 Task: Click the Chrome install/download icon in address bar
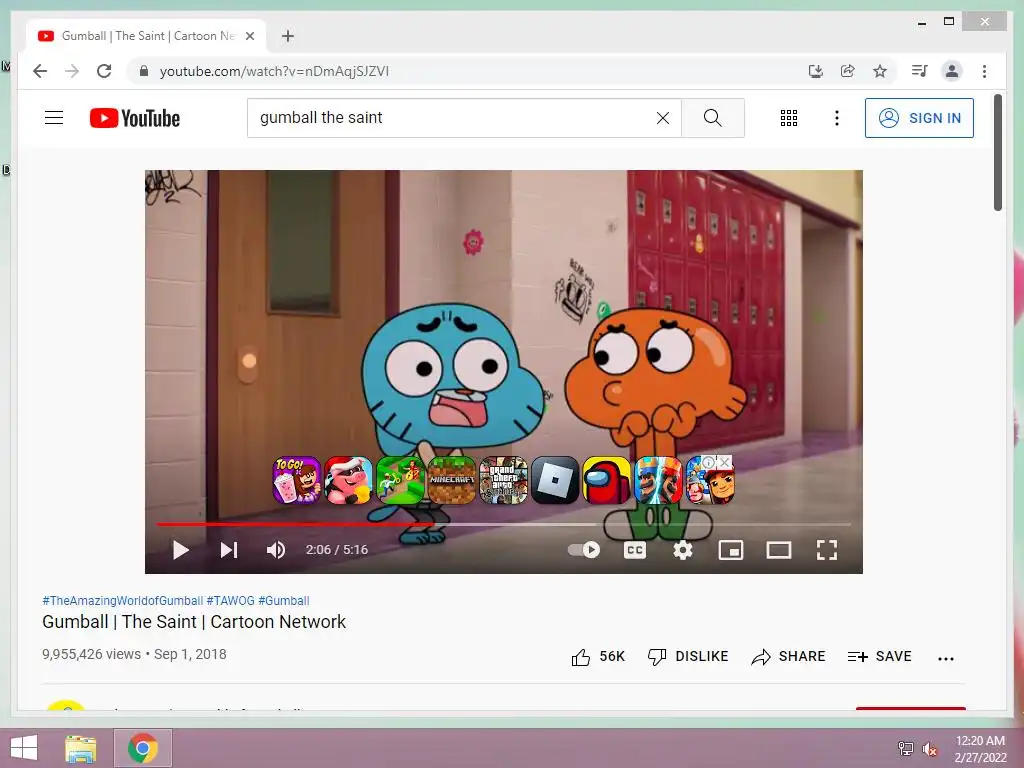pyautogui.click(x=816, y=71)
